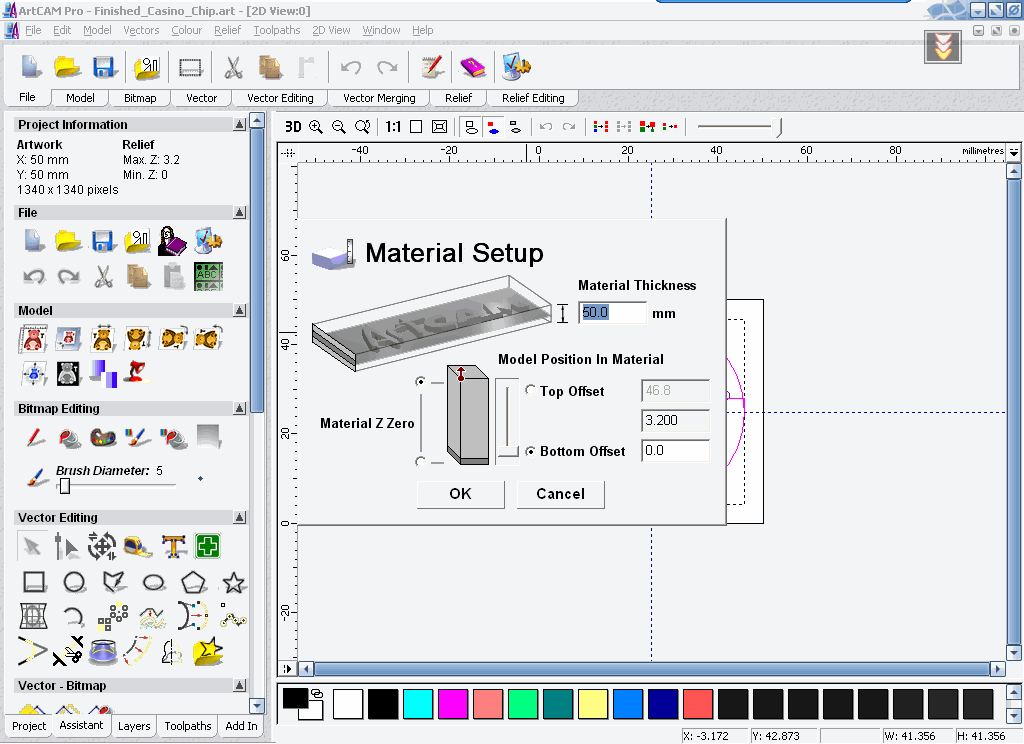This screenshot has width=1024, height=744.
Task: Click the Material Thickness input field
Action: [x=613, y=313]
